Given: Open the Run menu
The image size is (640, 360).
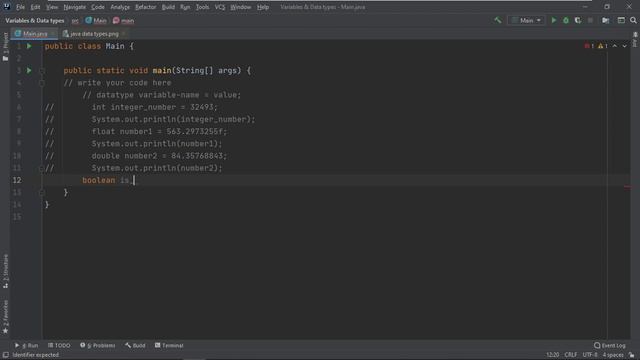Looking at the screenshot, I should click(185, 7).
